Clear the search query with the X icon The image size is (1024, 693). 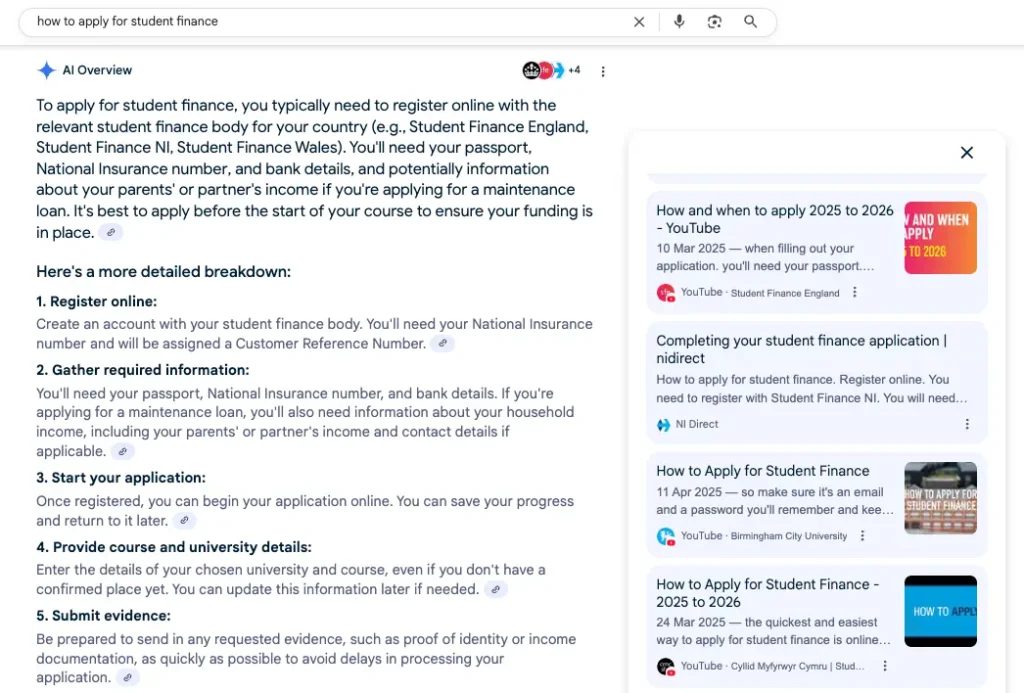coord(639,22)
